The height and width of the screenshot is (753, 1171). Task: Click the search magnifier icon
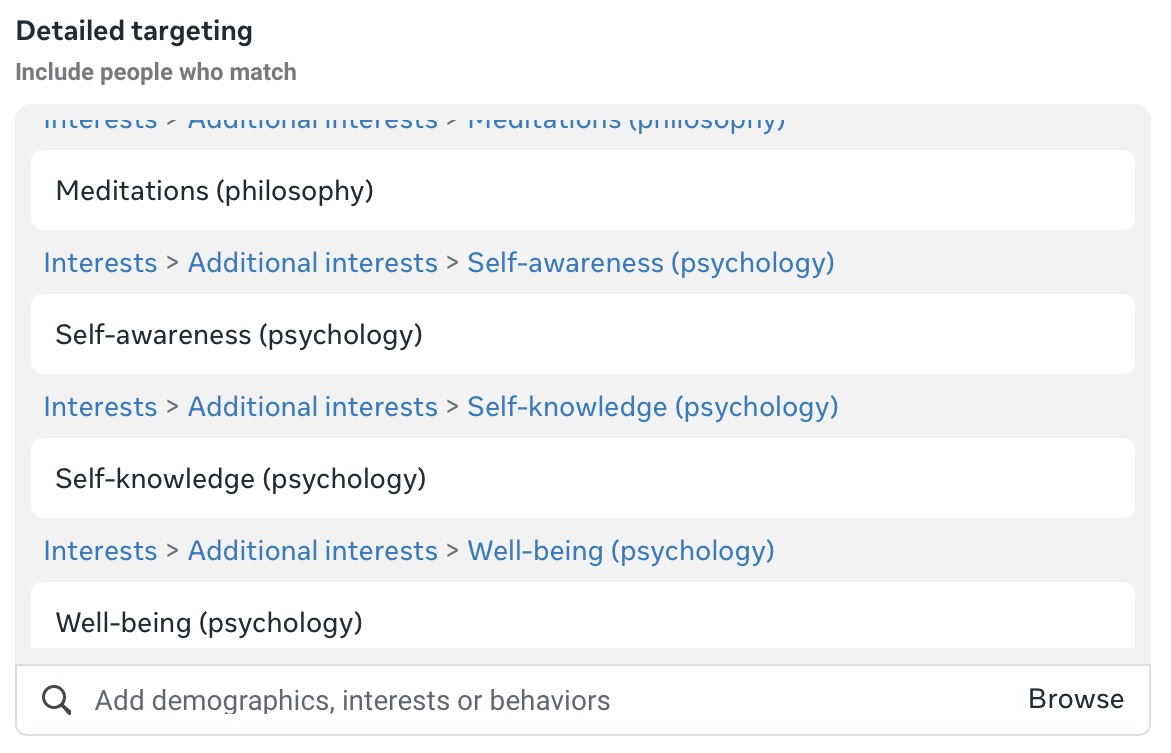57,700
